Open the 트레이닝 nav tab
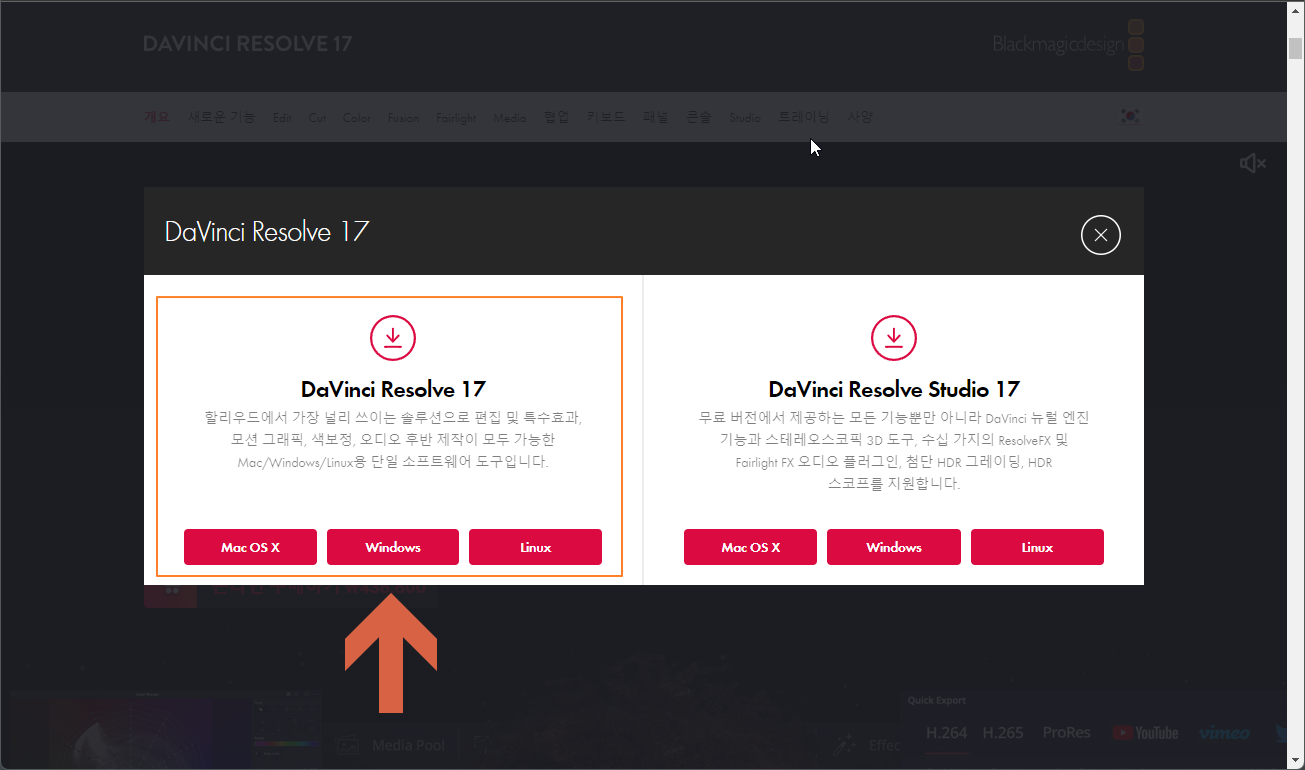Viewport: 1305px width, 770px height. pos(804,117)
